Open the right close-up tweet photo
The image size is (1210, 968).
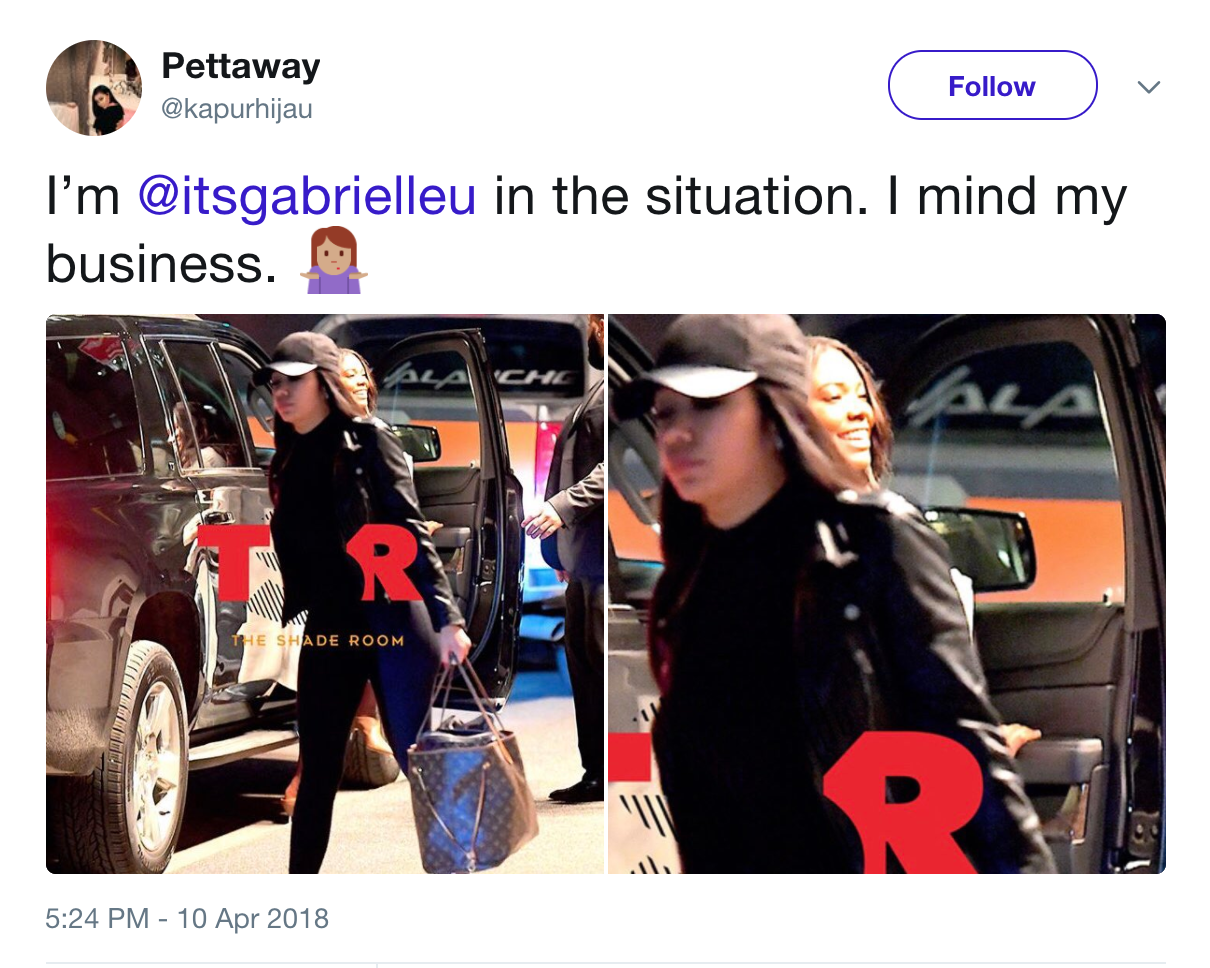(887, 594)
